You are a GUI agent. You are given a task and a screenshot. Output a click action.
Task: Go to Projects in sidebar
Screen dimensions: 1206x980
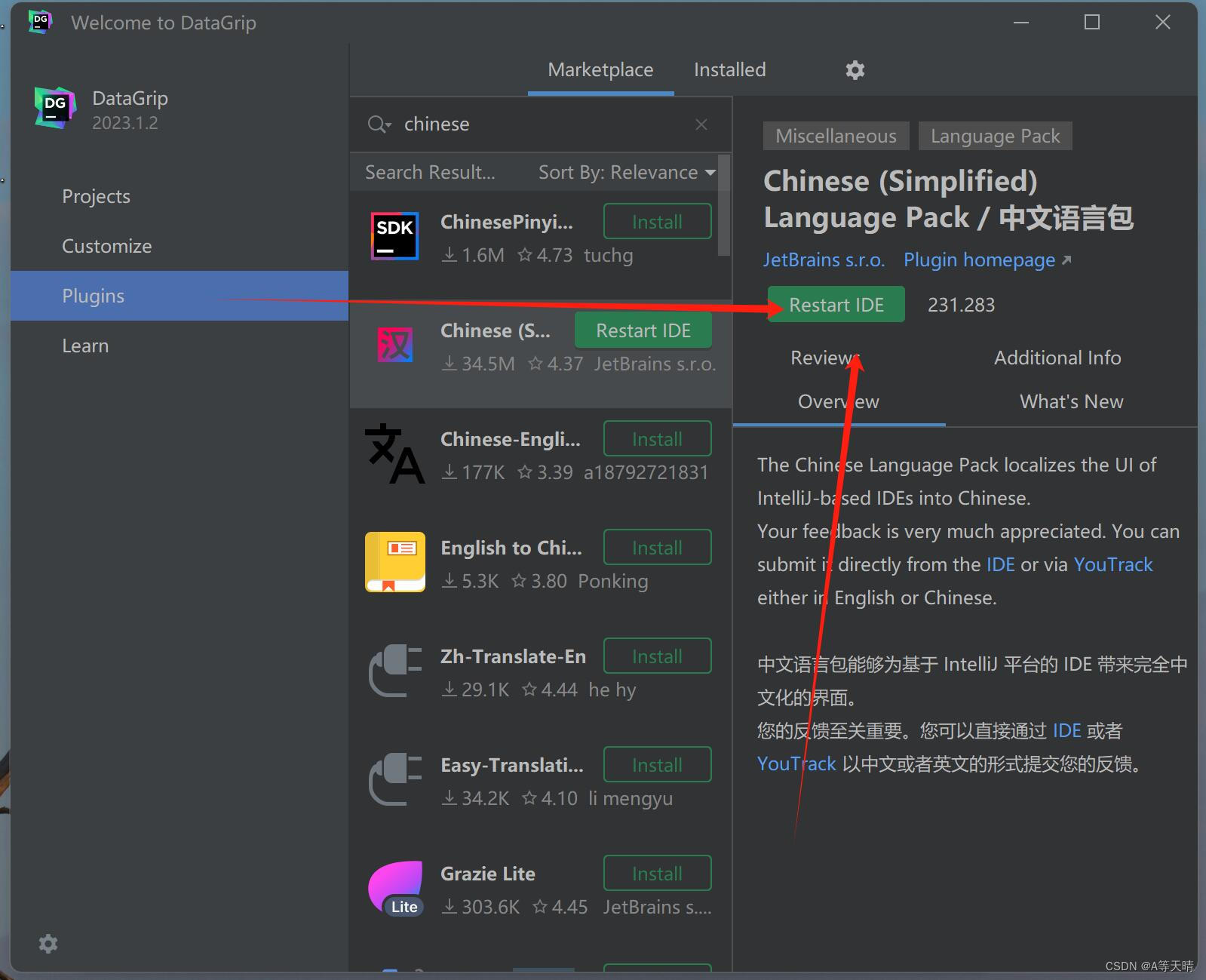[x=180, y=196]
